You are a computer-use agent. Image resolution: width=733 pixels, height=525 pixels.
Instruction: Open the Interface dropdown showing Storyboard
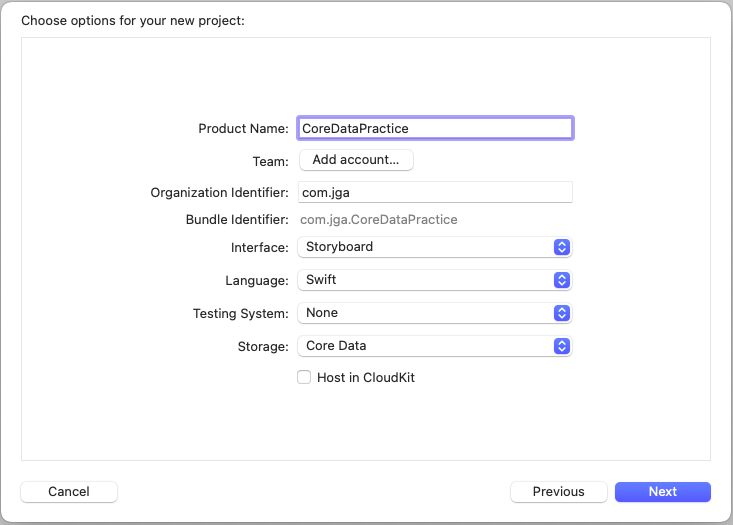[425, 247]
